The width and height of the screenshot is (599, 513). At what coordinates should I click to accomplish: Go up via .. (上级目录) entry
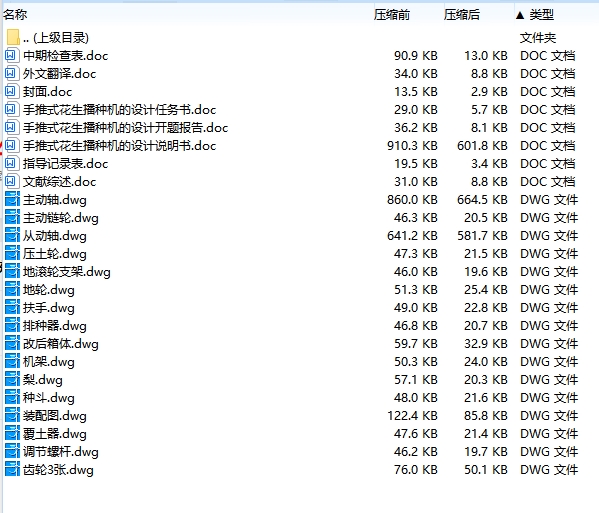pos(56,37)
